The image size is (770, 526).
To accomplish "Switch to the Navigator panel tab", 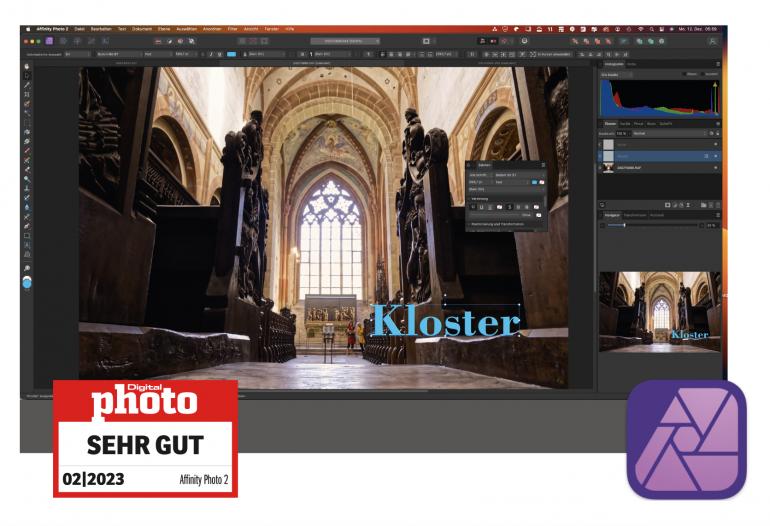I will pyautogui.click(x=613, y=215).
